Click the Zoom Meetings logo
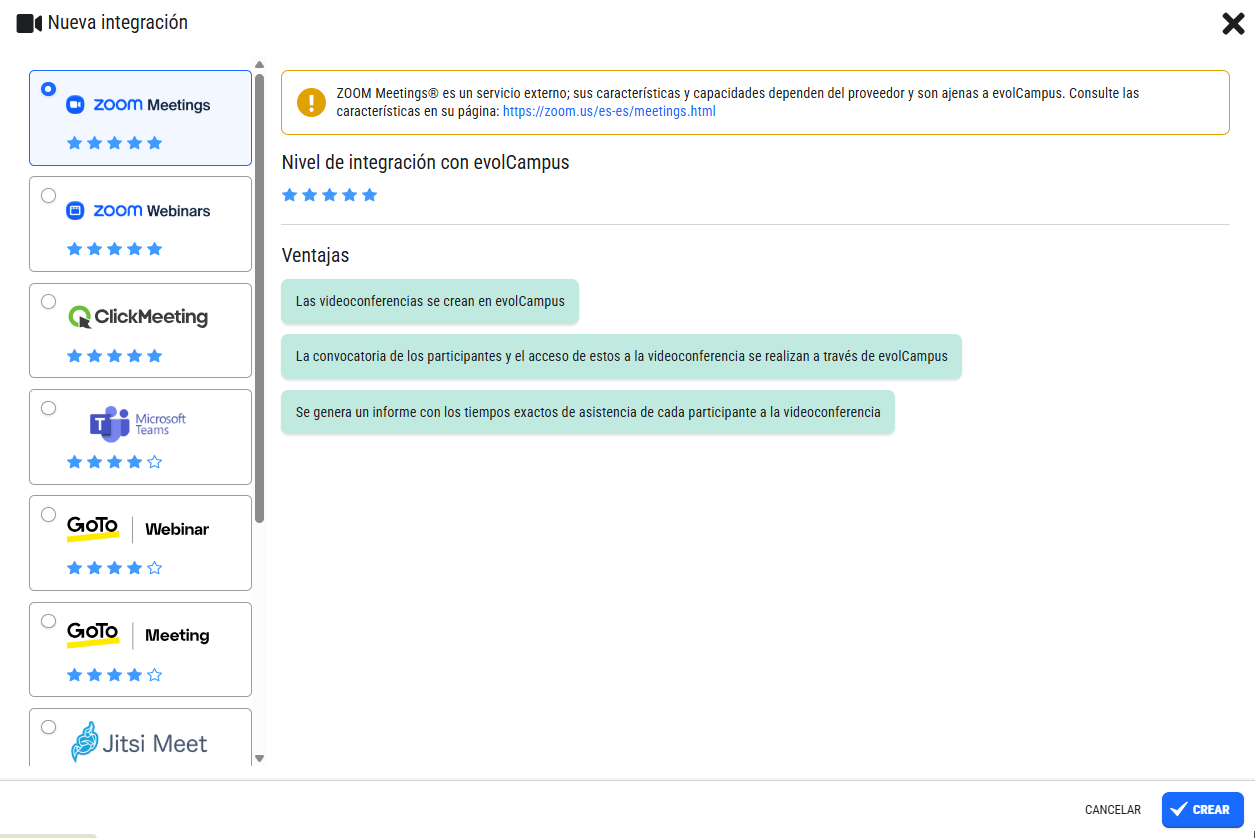The height and width of the screenshot is (838, 1255). click(x=138, y=105)
